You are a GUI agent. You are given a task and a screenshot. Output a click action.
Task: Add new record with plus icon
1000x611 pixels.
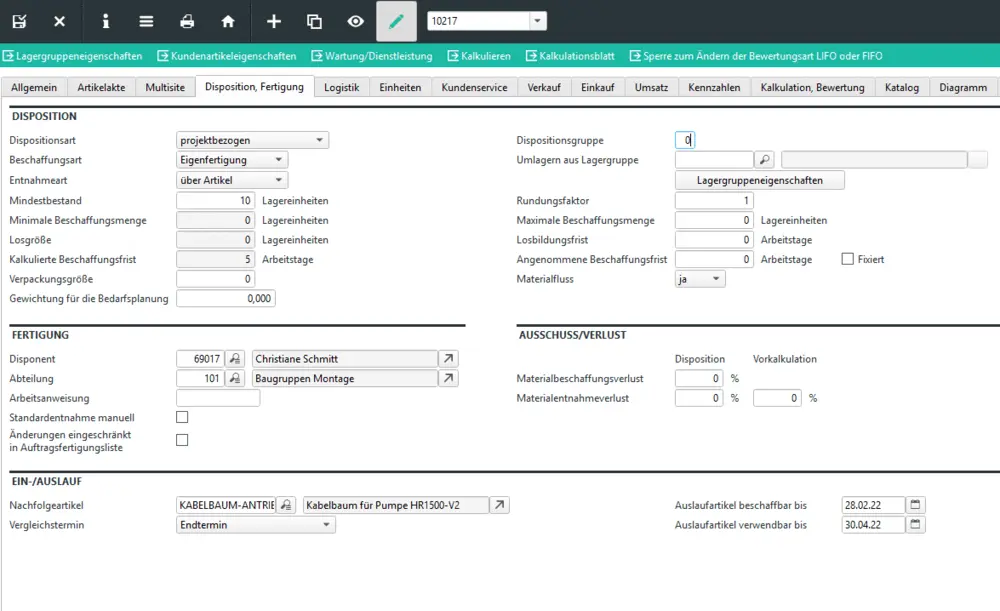point(274,21)
